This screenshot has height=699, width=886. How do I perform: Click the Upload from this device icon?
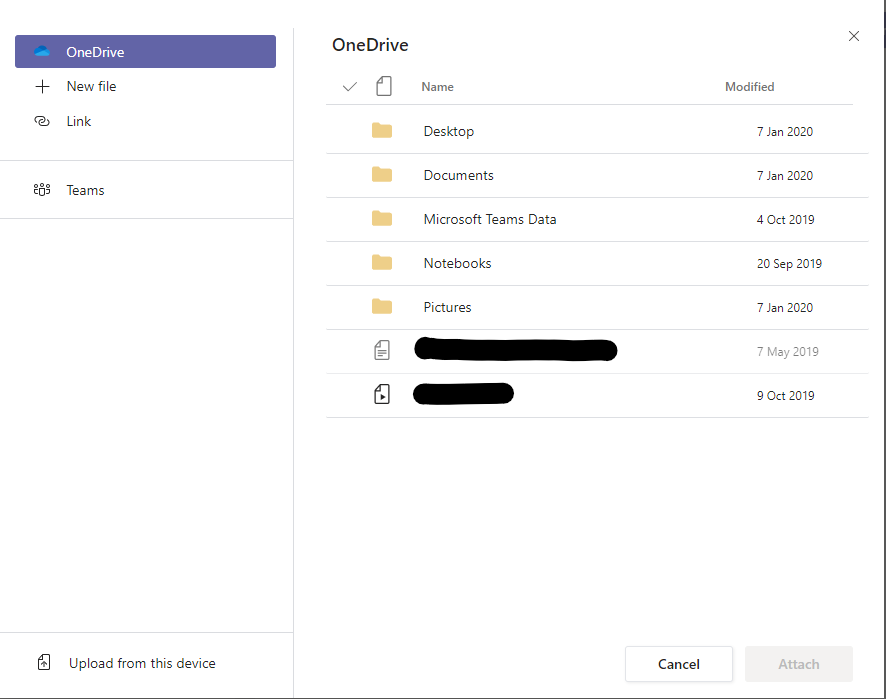tap(43, 662)
